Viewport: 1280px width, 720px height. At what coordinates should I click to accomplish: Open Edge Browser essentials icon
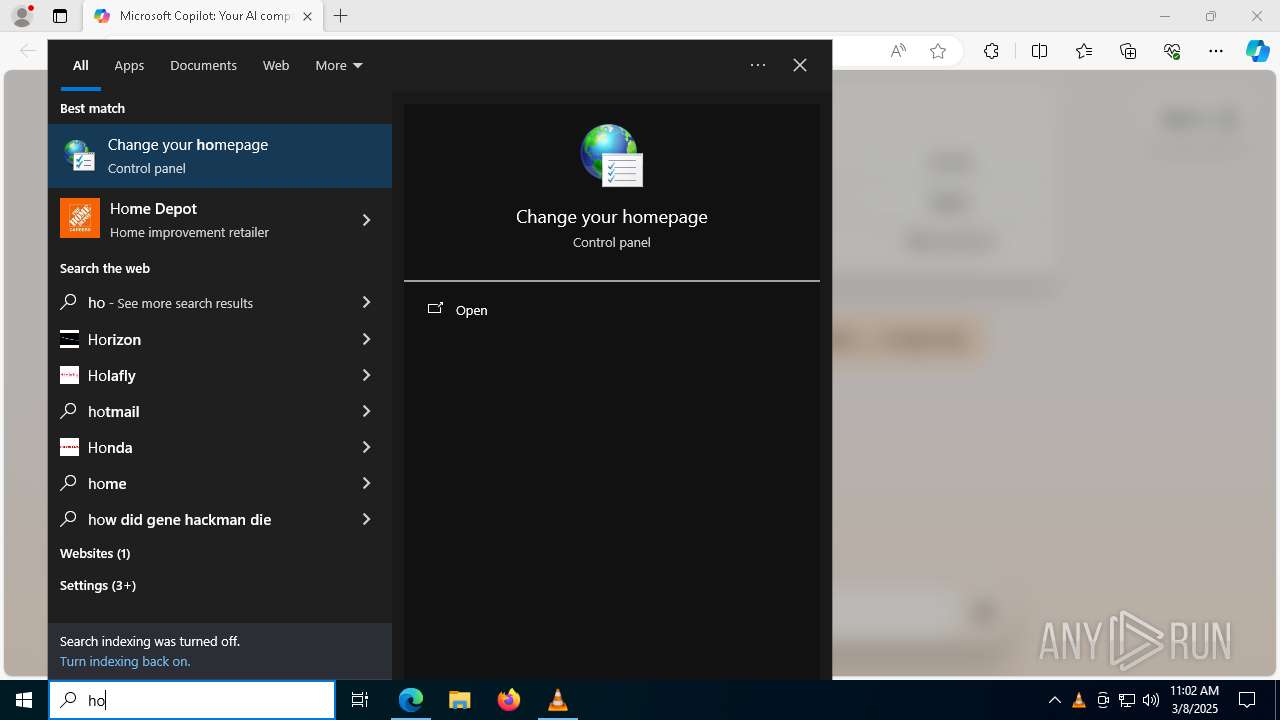(x=1172, y=51)
